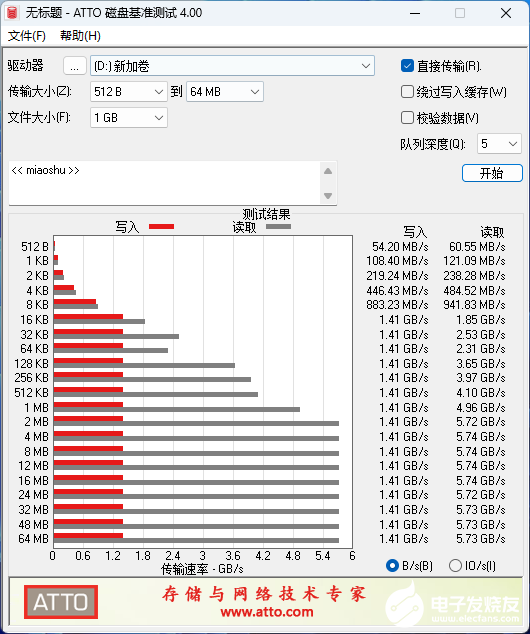This screenshot has height=634, width=530.
Task: Click the 1 MB read bar in chart
Action: coord(177,410)
